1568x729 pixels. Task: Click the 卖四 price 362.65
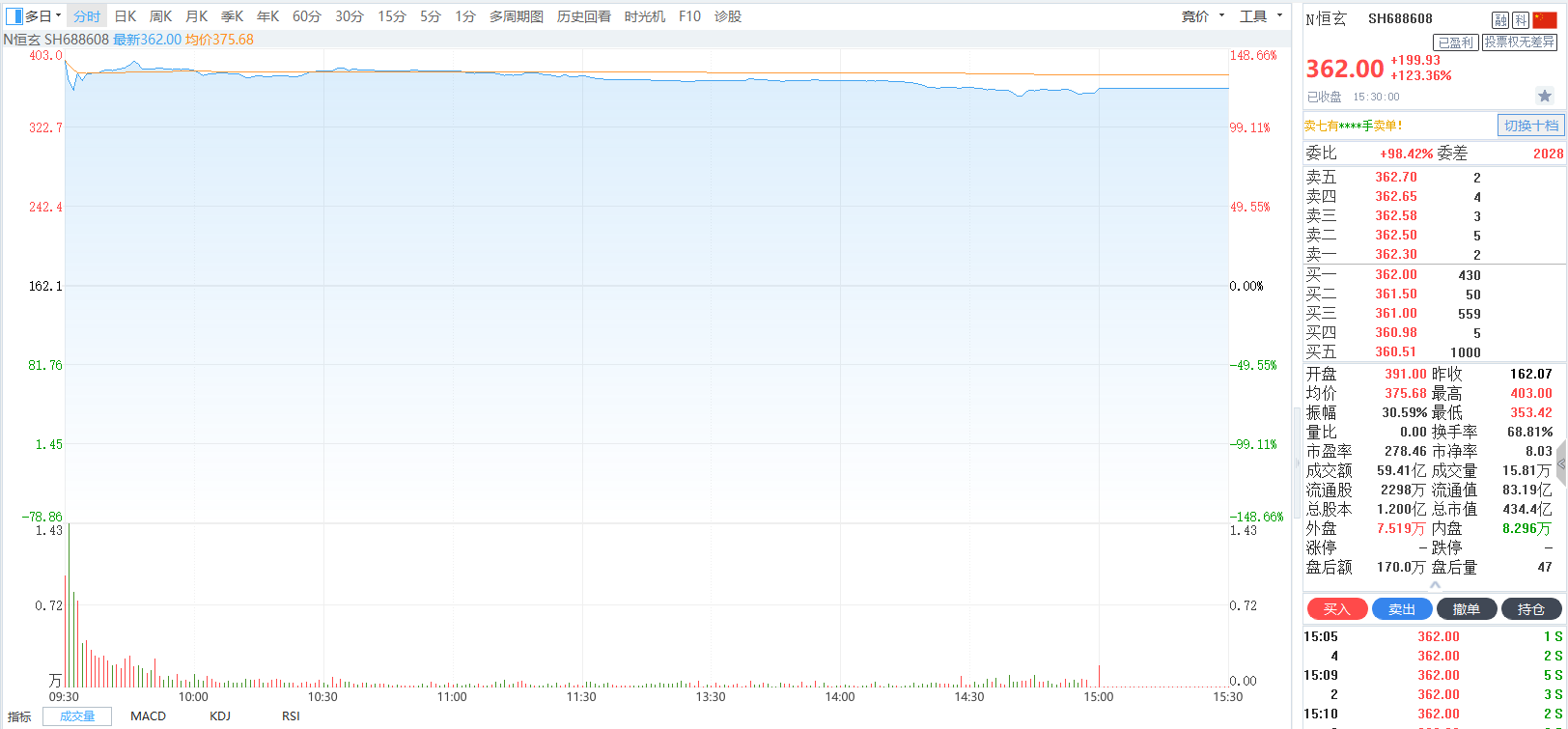point(1396,197)
